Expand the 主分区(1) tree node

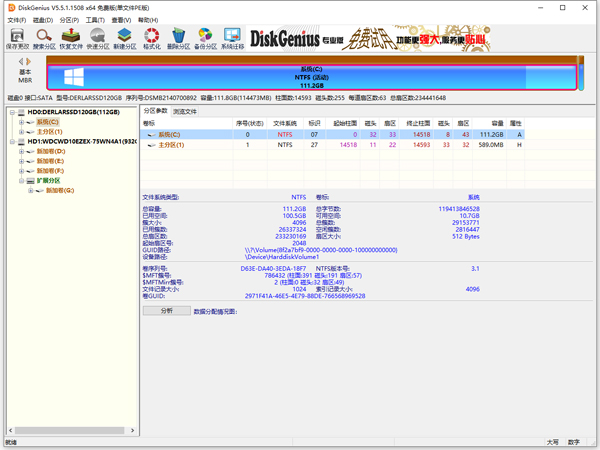pos(21,132)
